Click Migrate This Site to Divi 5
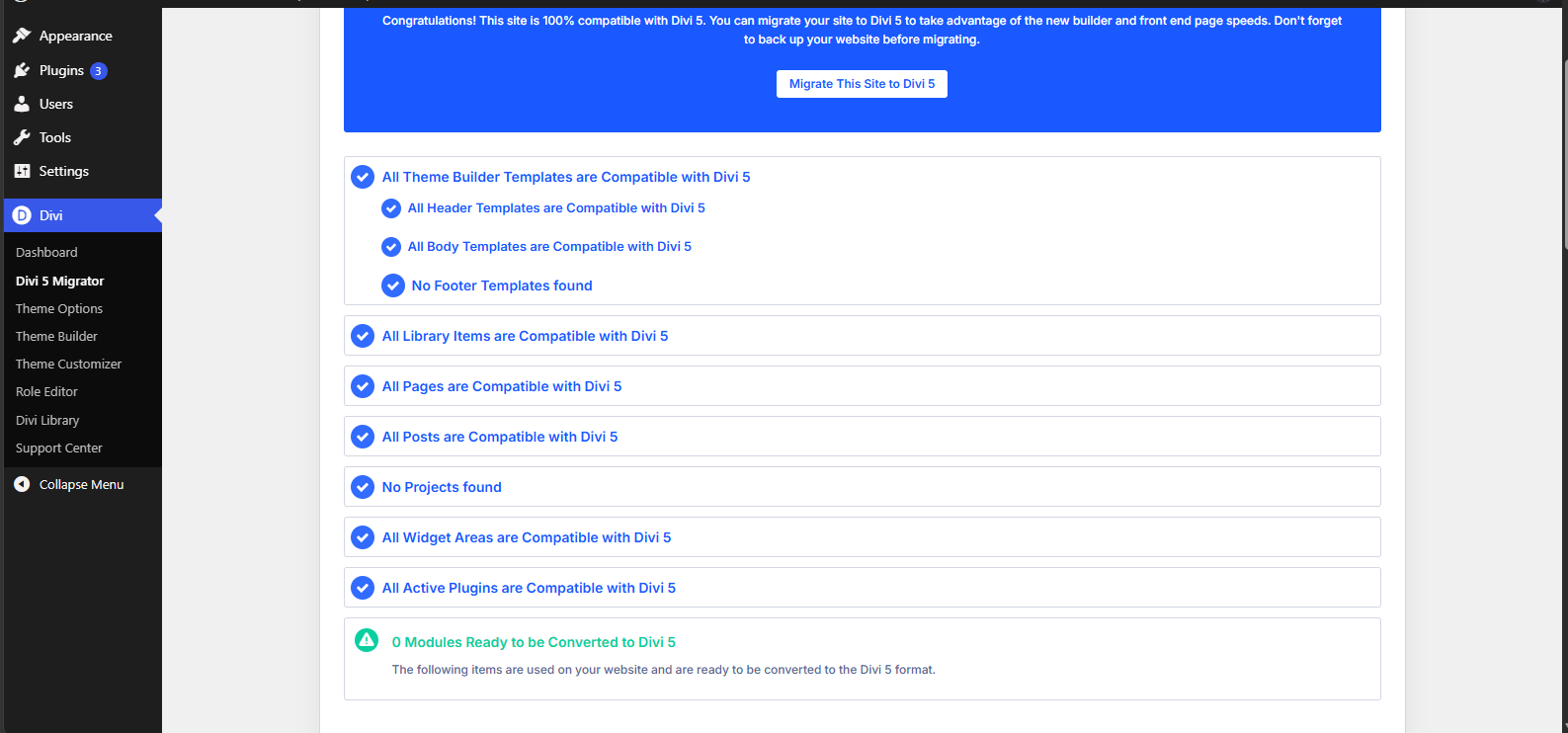The height and width of the screenshot is (733, 1568). [x=862, y=84]
